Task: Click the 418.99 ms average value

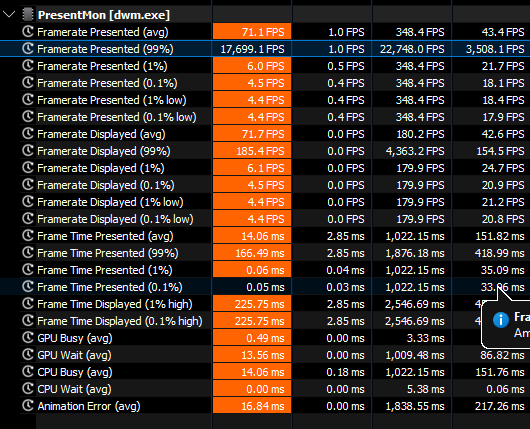Action: click(x=500, y=253)
